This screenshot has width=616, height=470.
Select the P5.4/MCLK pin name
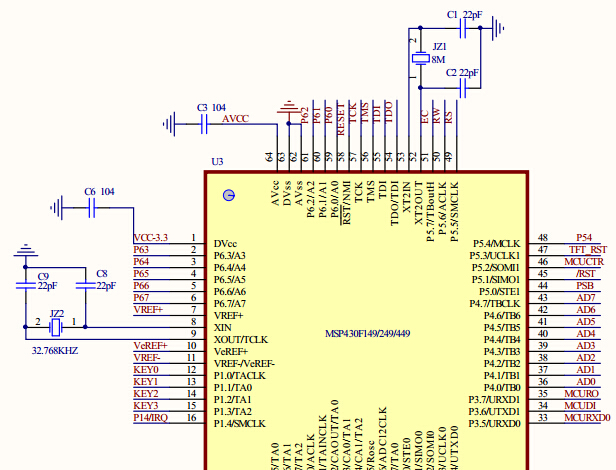tap(497, 244)
